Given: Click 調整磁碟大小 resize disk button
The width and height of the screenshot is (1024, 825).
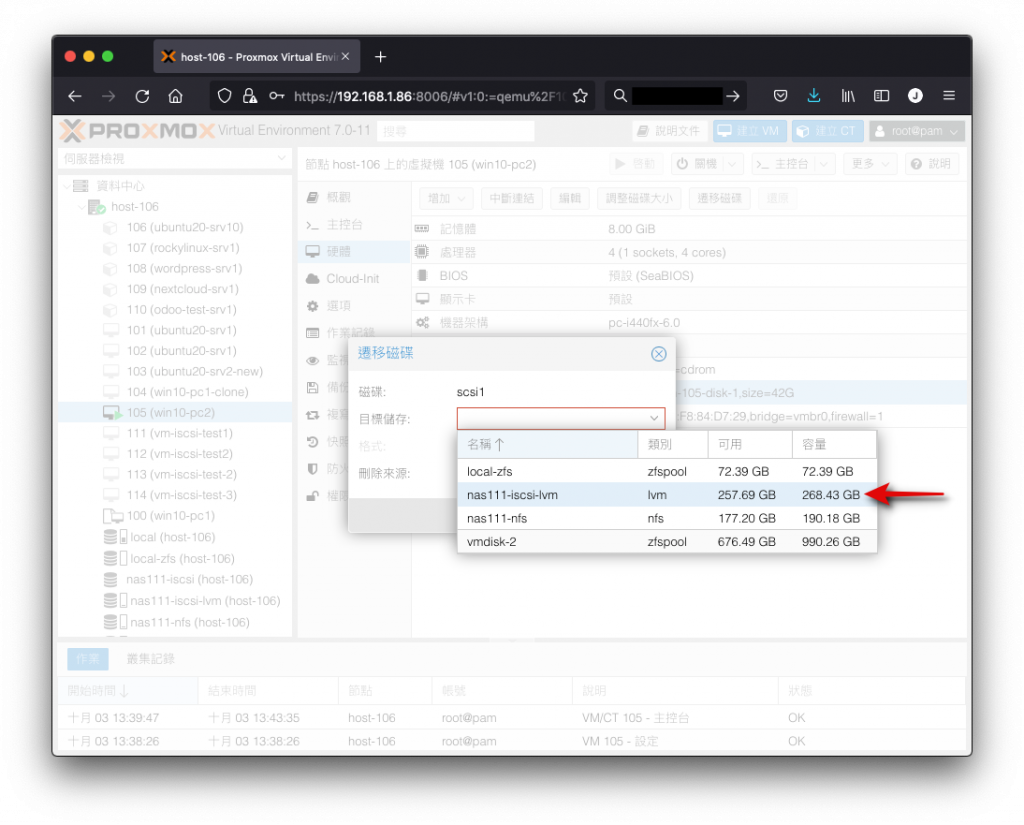Looking at the screenshot, I should 639,198.
